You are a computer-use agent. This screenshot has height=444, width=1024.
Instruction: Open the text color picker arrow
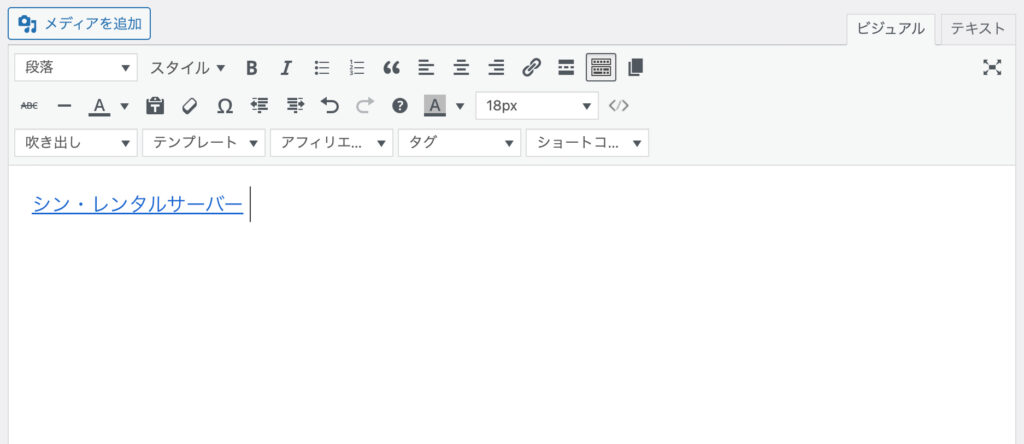point(124,106)
